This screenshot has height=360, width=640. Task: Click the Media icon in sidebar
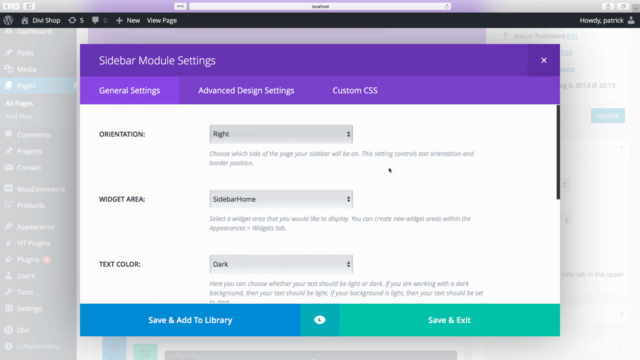point(9,69)
